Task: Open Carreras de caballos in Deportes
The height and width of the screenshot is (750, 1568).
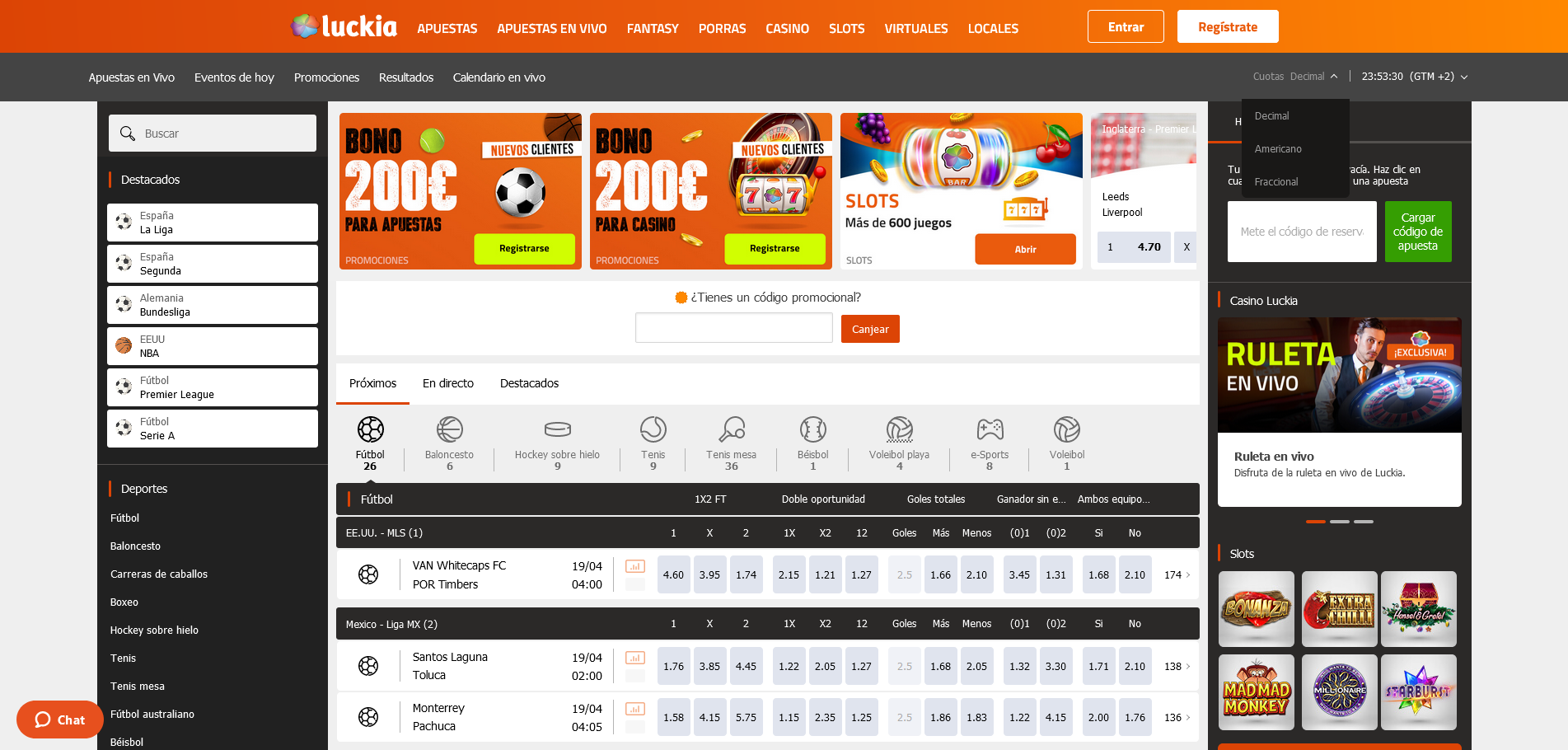Action: [159, 574]
